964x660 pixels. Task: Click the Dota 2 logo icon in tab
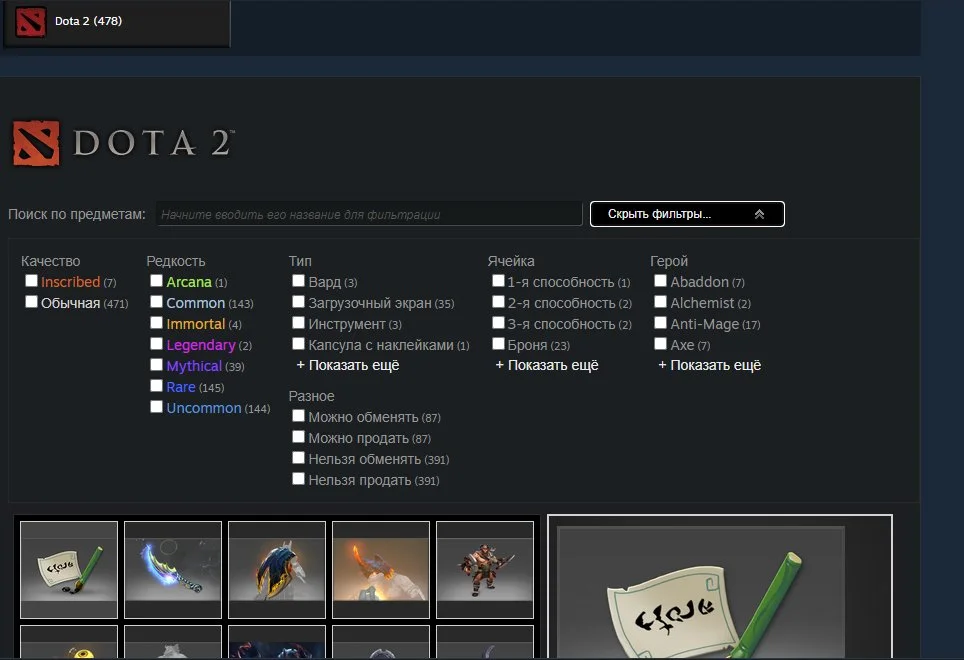(x=30, y=22)
